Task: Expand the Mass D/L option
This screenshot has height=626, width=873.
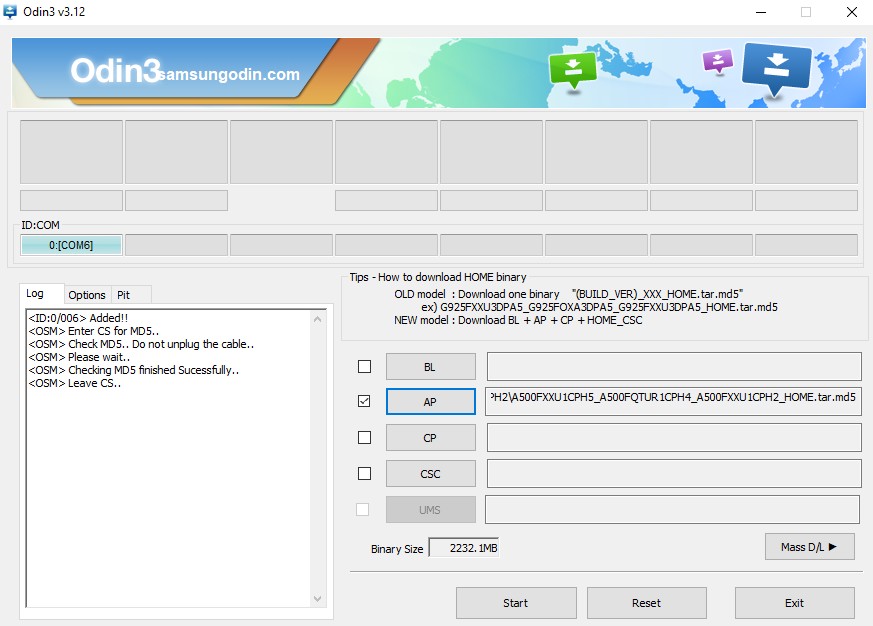Action: 810,547
